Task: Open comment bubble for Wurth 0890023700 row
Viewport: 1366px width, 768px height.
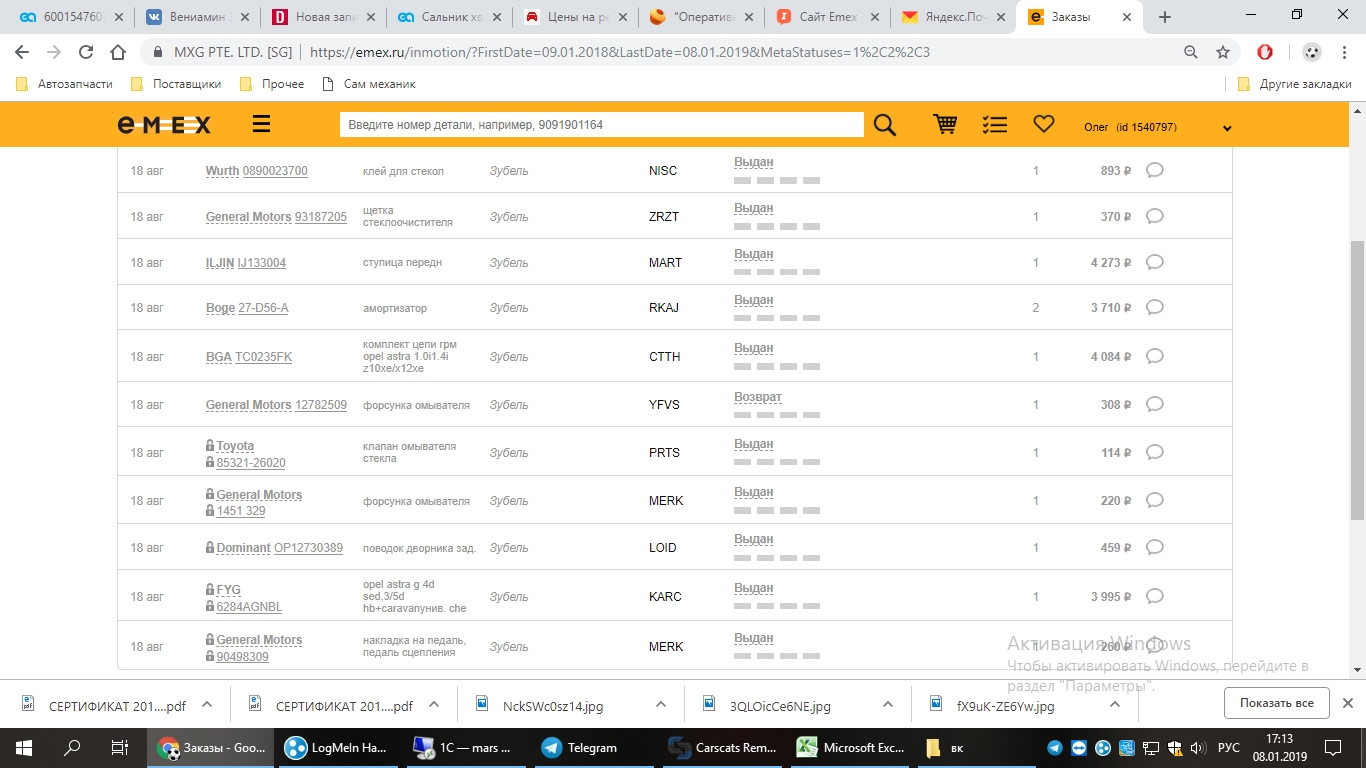Action: pyautogui.click(x=1154, y=170)
